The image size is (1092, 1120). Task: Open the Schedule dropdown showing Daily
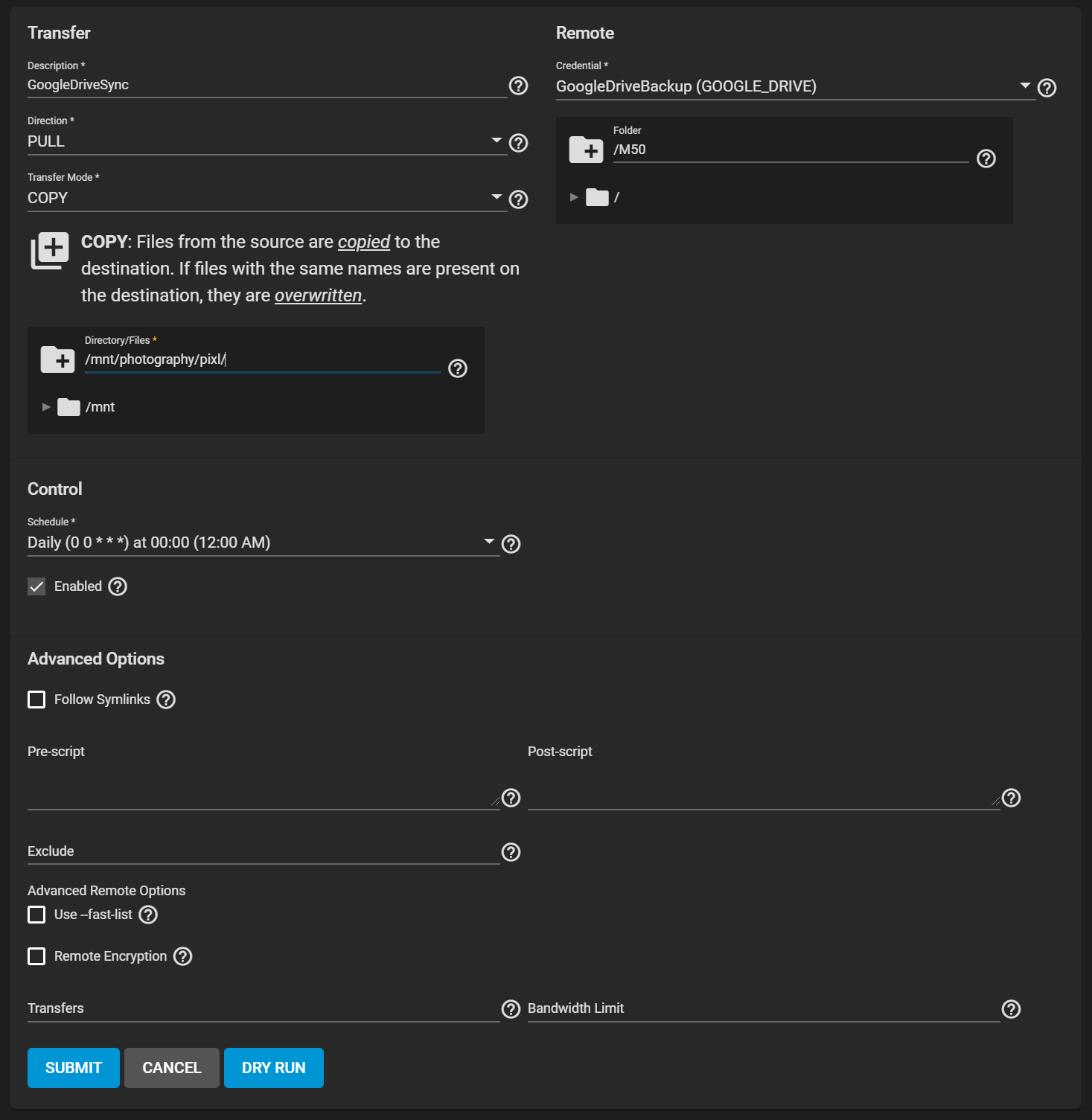point(264,543)
